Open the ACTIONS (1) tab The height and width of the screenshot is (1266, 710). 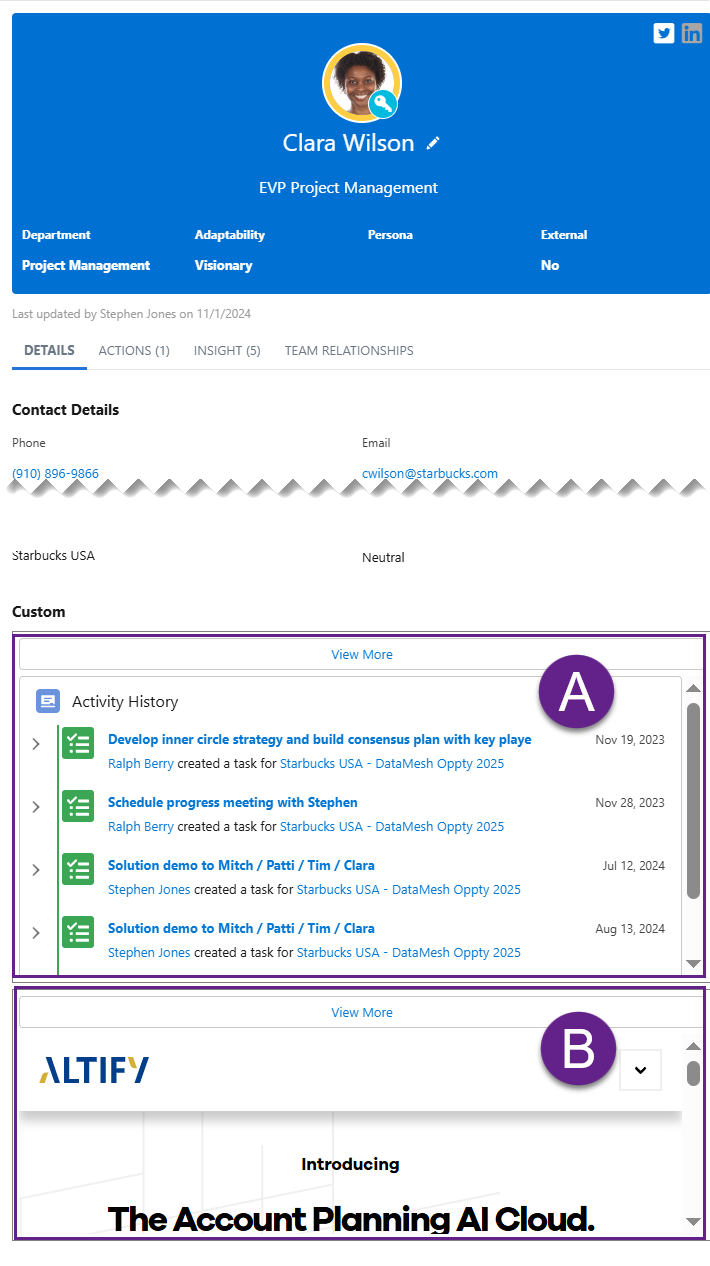(134, 351)
